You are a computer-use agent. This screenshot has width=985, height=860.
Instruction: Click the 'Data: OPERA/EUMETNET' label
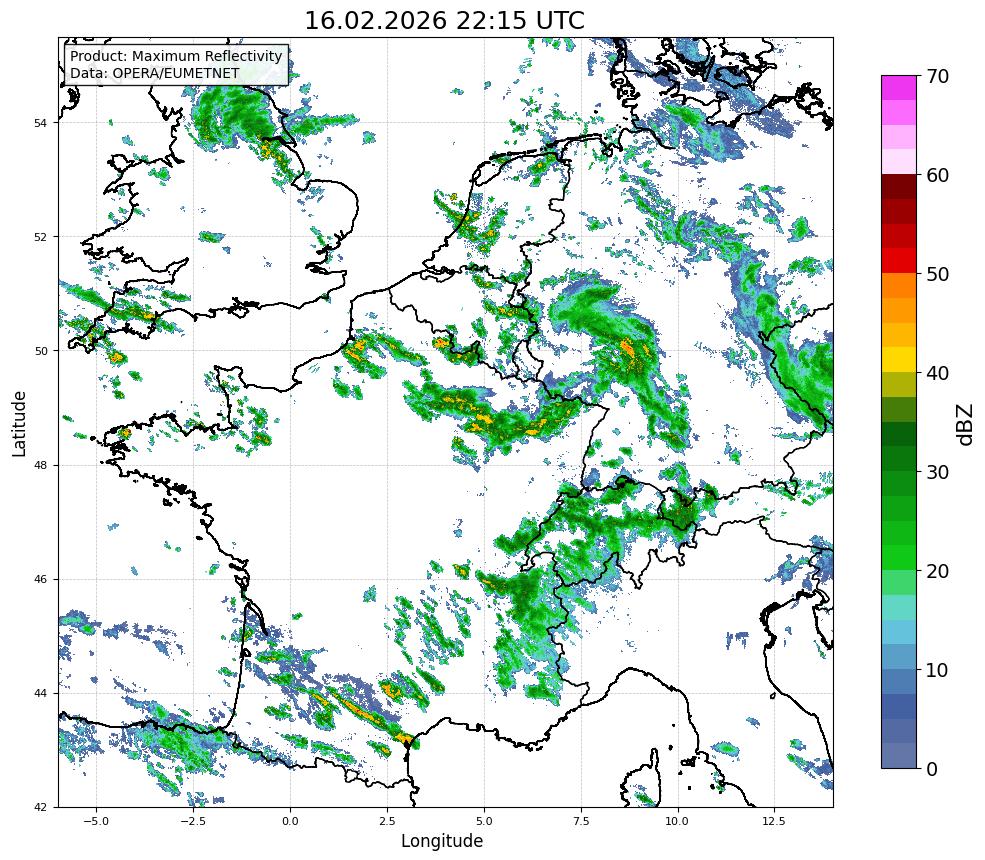tap(155, 73)
